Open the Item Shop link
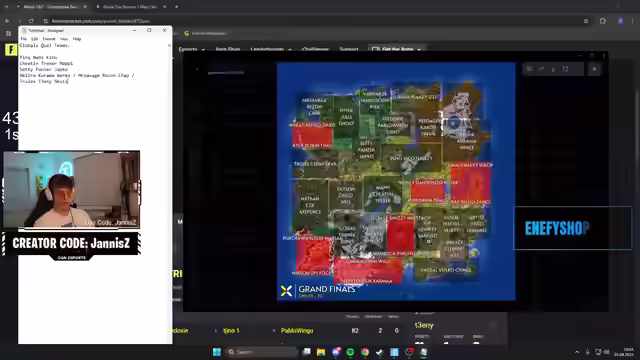Screen dimensions: 640x360 coord(228,49)
